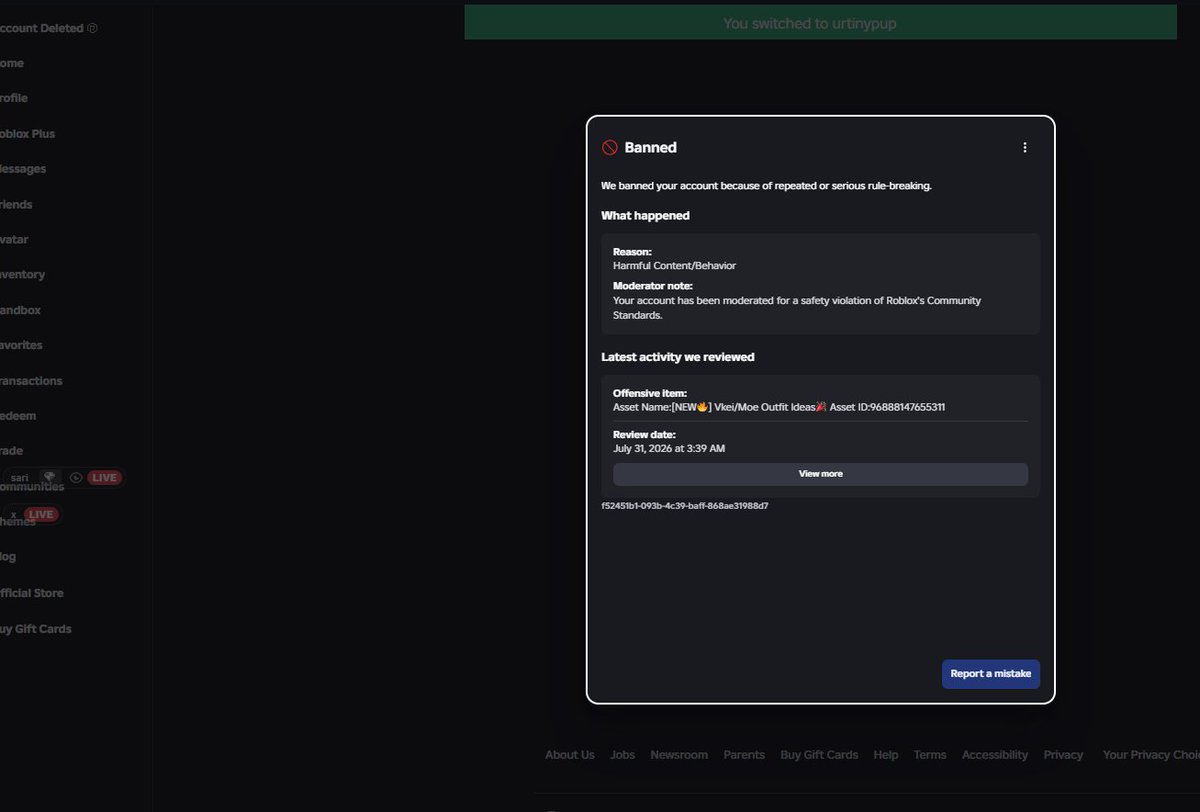
Task: Click the View more button
Action: [x=820, y=474]
